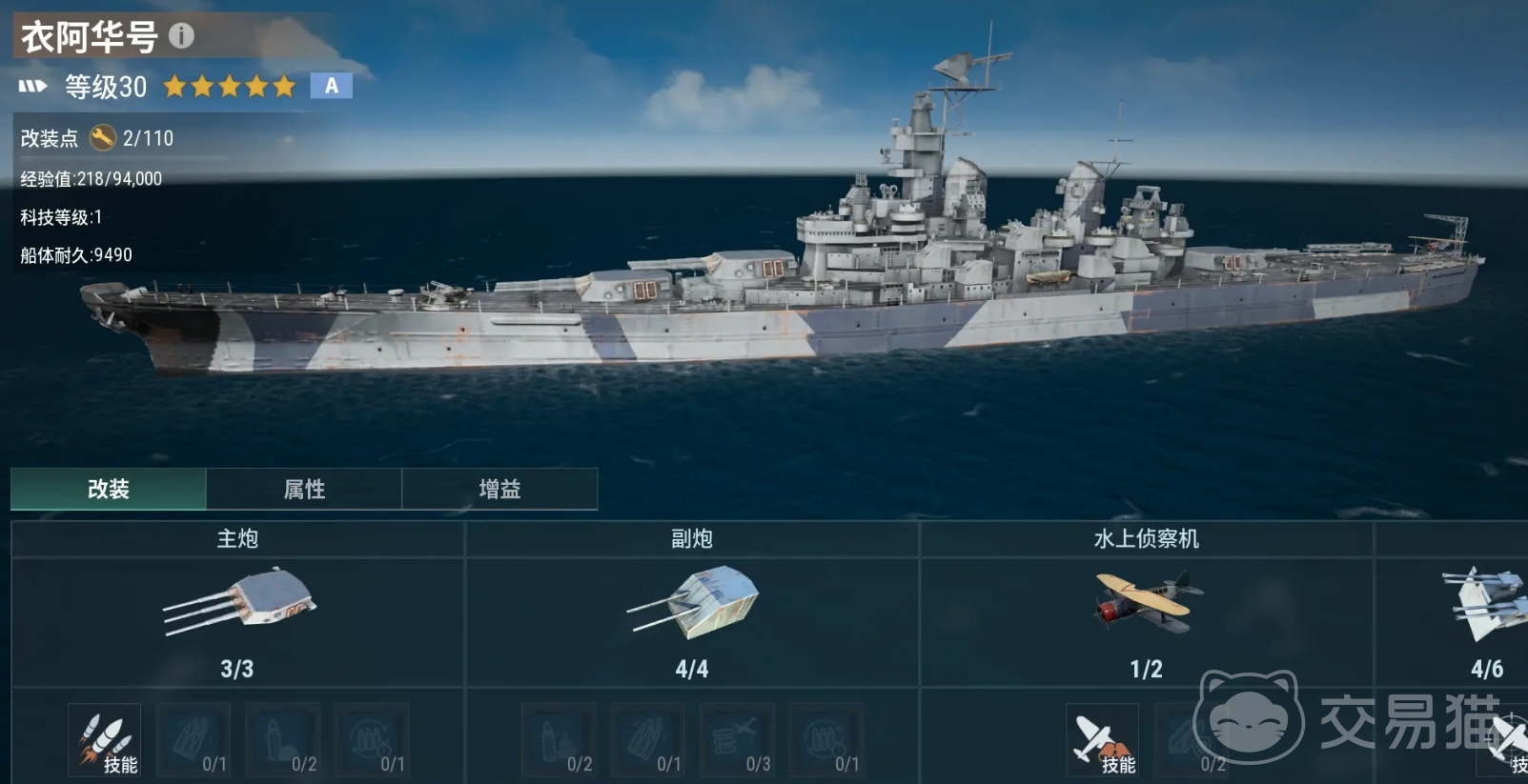Click the scout plane 0/2 upgrade slot
Screen dimensions: 1528x784
coord(1192,741)
